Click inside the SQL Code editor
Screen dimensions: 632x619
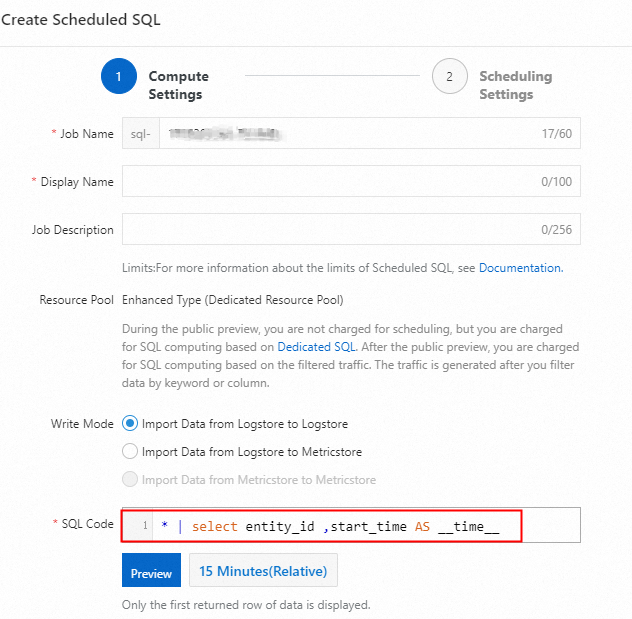coord(351,526)
